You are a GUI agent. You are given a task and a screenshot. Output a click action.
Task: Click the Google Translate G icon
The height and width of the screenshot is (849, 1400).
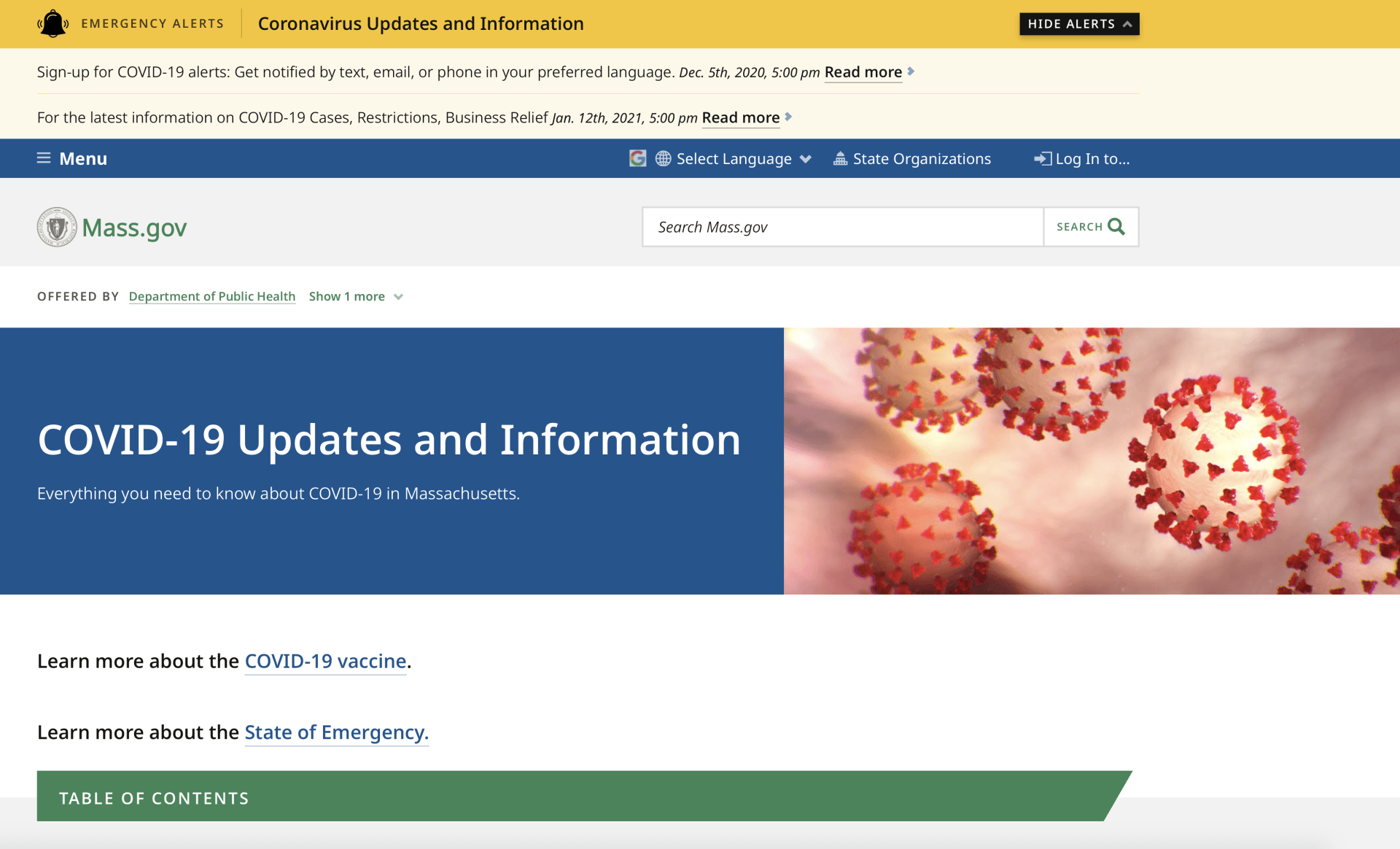(x=637, y=158)
